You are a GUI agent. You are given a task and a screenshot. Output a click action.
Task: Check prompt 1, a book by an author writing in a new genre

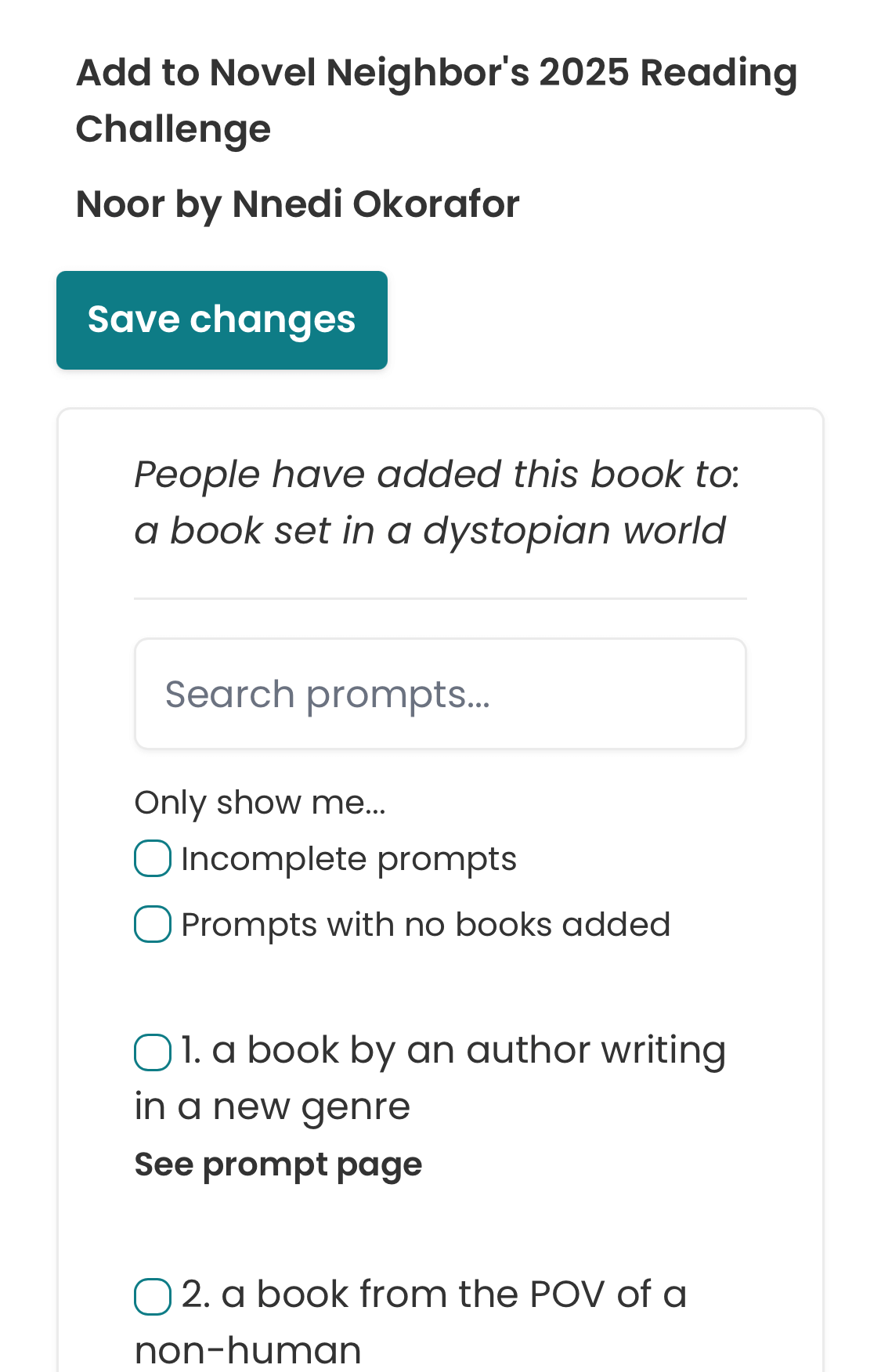(153, 1052)
